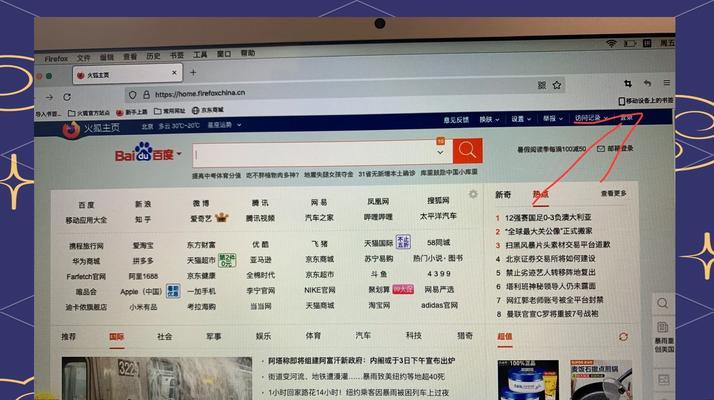Click the orange refresh icon beside 超值

[x=623, y=336]
